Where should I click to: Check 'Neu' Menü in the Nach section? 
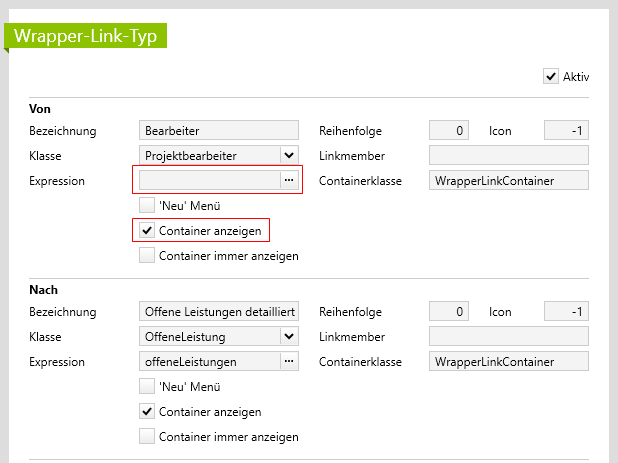[147, 386]
